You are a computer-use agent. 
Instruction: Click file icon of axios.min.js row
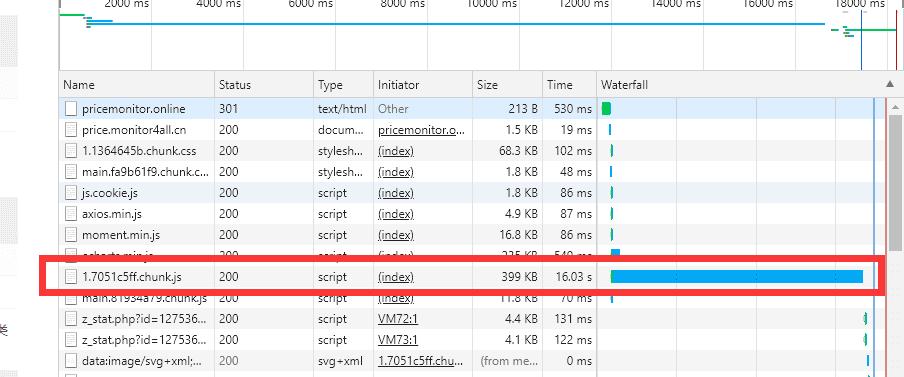(x=70, y=214)
